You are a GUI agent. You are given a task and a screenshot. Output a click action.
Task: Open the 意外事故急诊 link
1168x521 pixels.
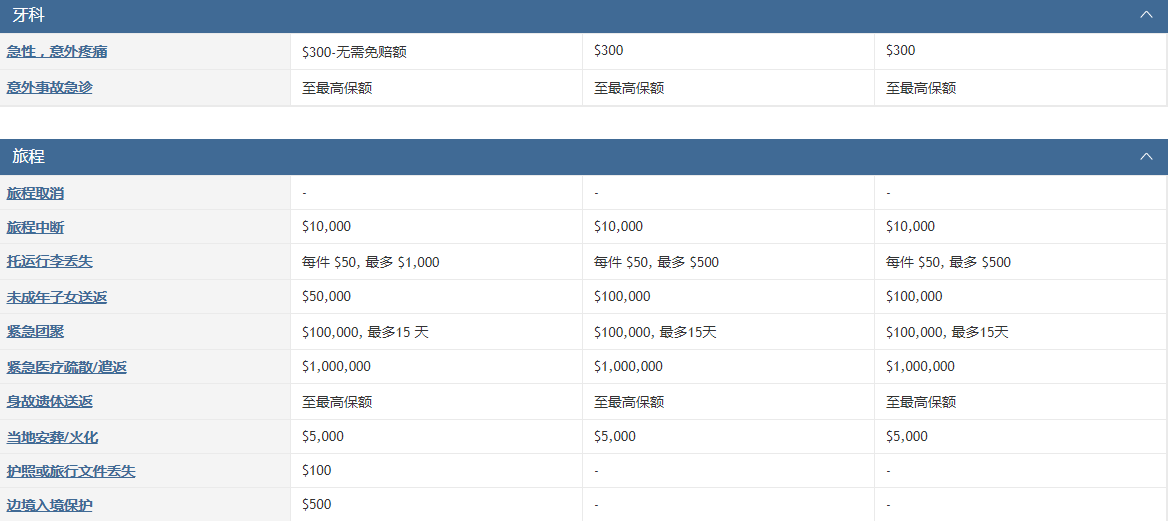point(49,87)
